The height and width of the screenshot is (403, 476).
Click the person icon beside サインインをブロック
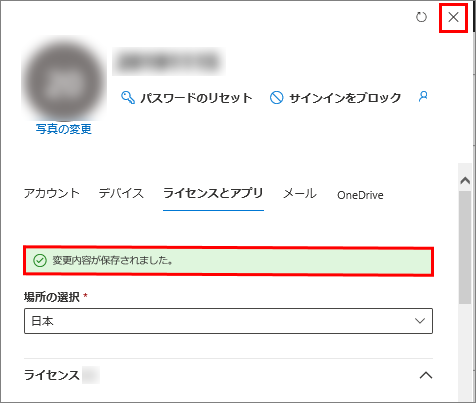click(423, 97)
